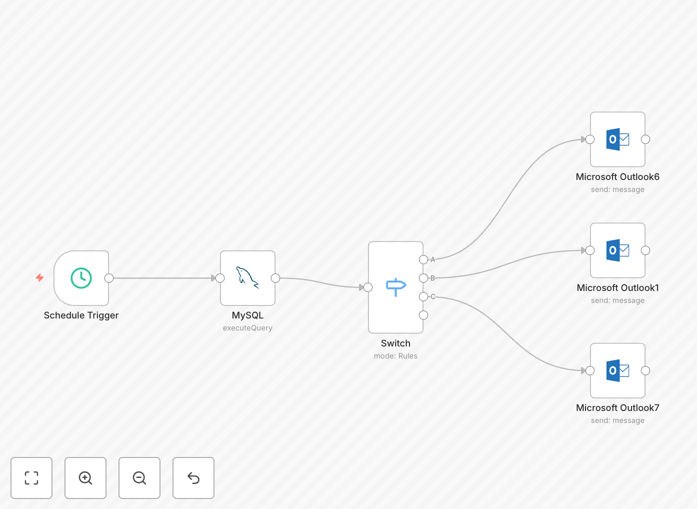
Task: Select the Schedule Trigger node
Action: tap(81, 278)
